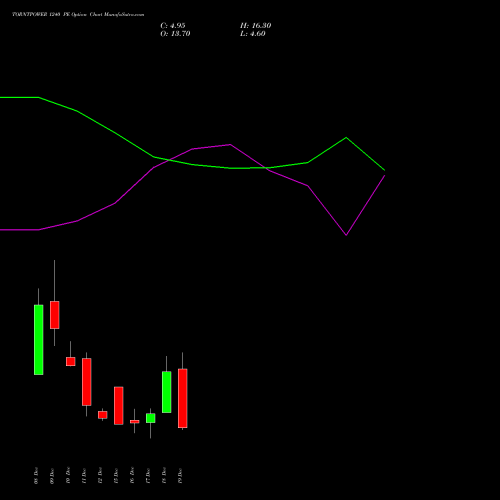Click the 17 Dec date label
500x500 pixels.
point(148,476)
